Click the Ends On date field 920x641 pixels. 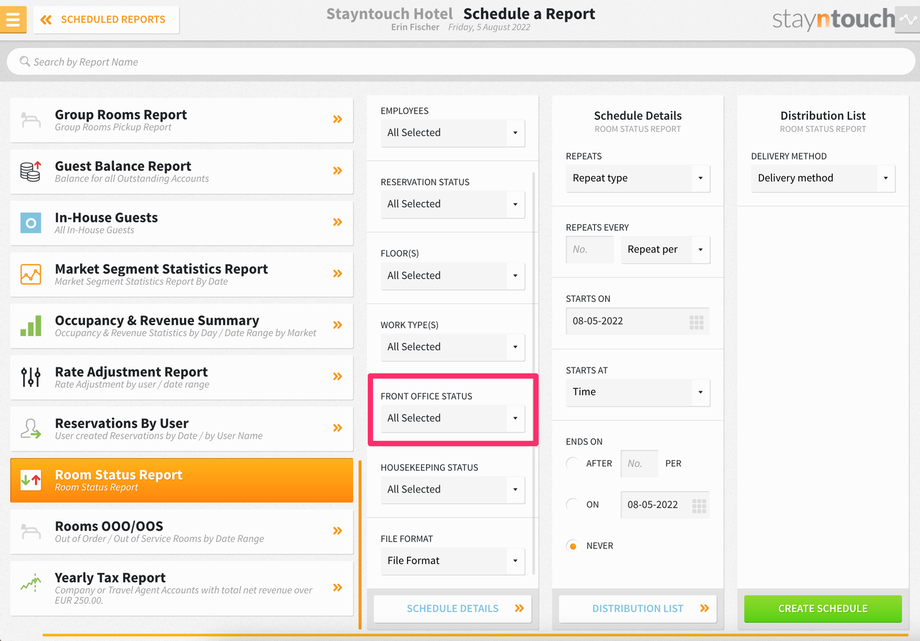click(665, 505)
